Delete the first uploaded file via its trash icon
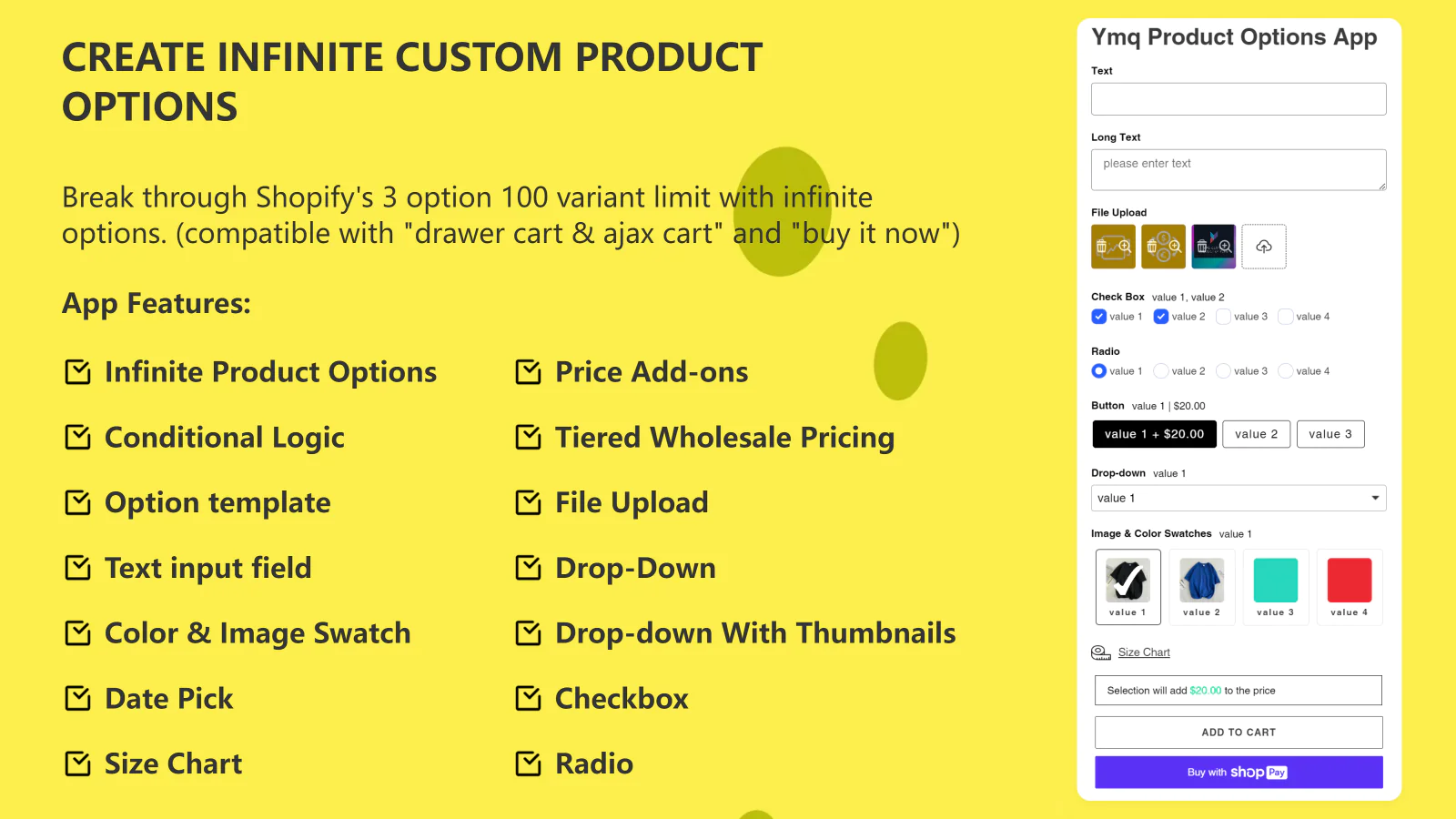The width and height of the screenshot is (1456, 819). [x=1102, y=247]
